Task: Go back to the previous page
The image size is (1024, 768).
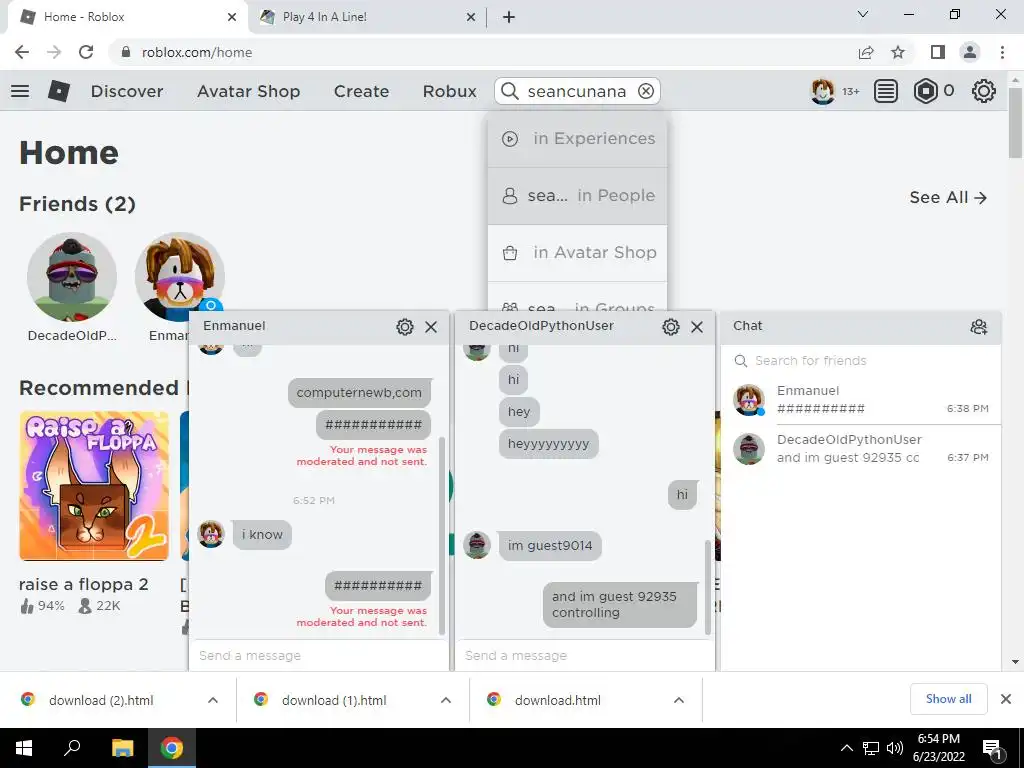Action: [22, 52]
